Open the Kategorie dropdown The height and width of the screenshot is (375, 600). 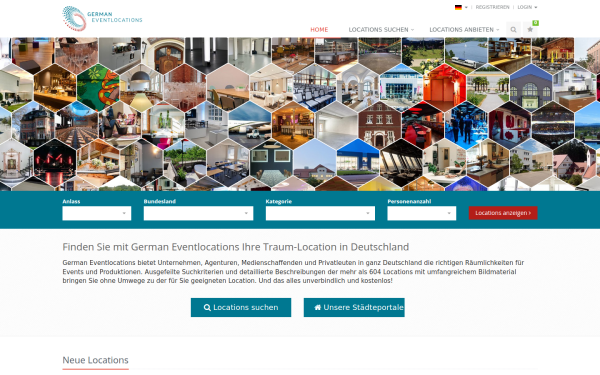tap(320, 213)
